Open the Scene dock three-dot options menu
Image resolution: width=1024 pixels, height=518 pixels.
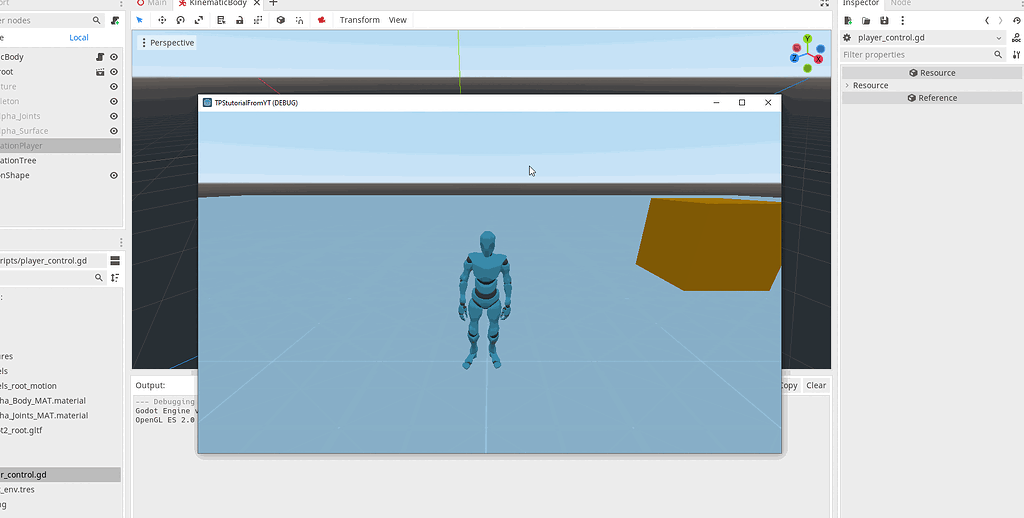(122, 3)
